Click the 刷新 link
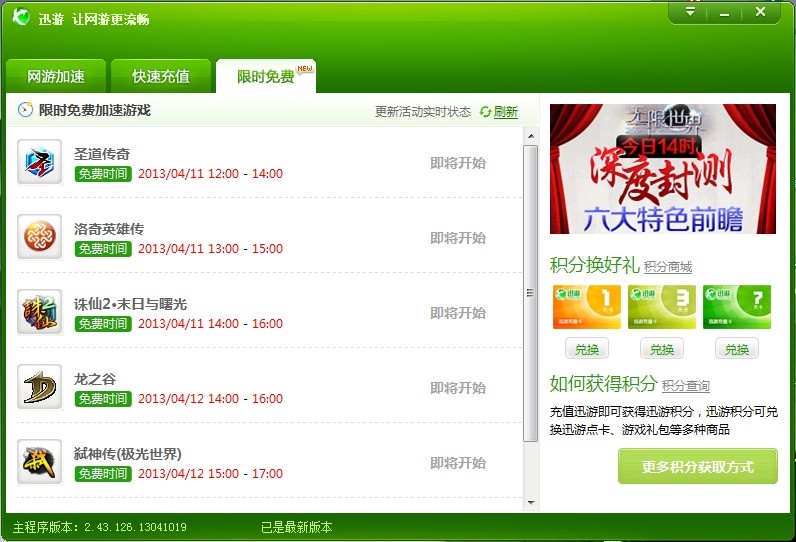Viewport: 796px width, 542px height. (506, 112)
